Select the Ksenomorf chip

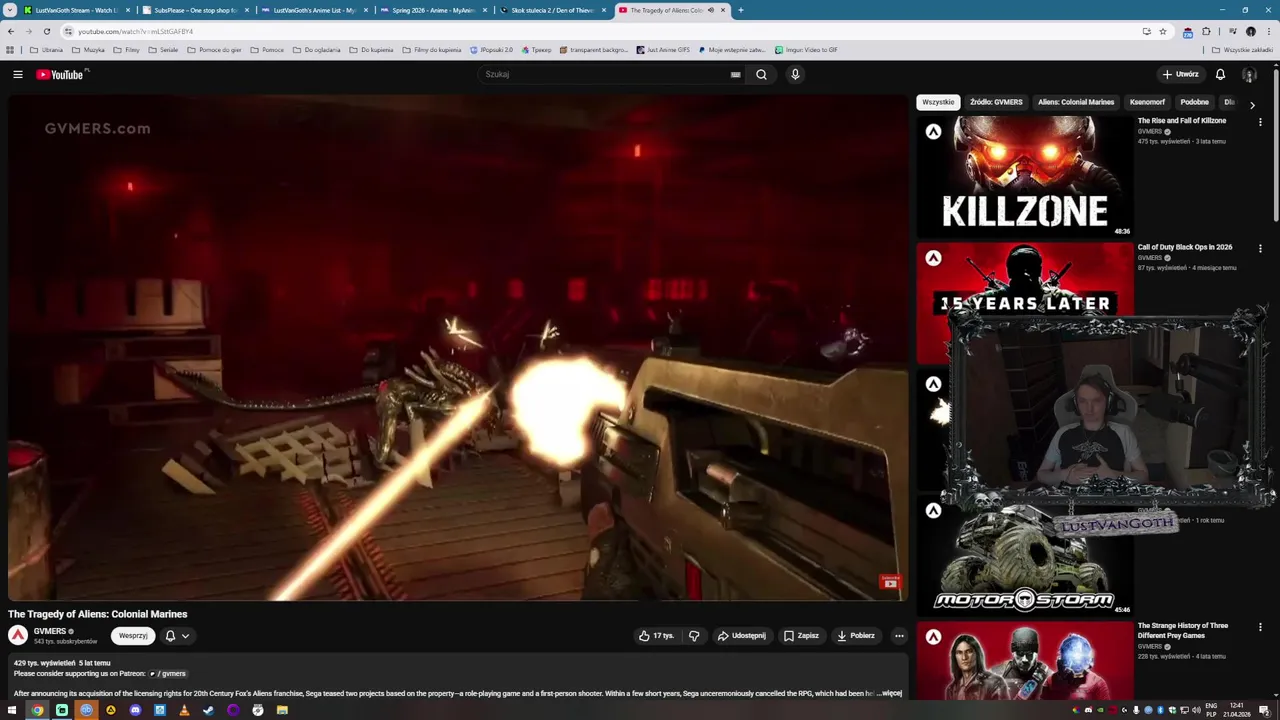point(1147,102)
